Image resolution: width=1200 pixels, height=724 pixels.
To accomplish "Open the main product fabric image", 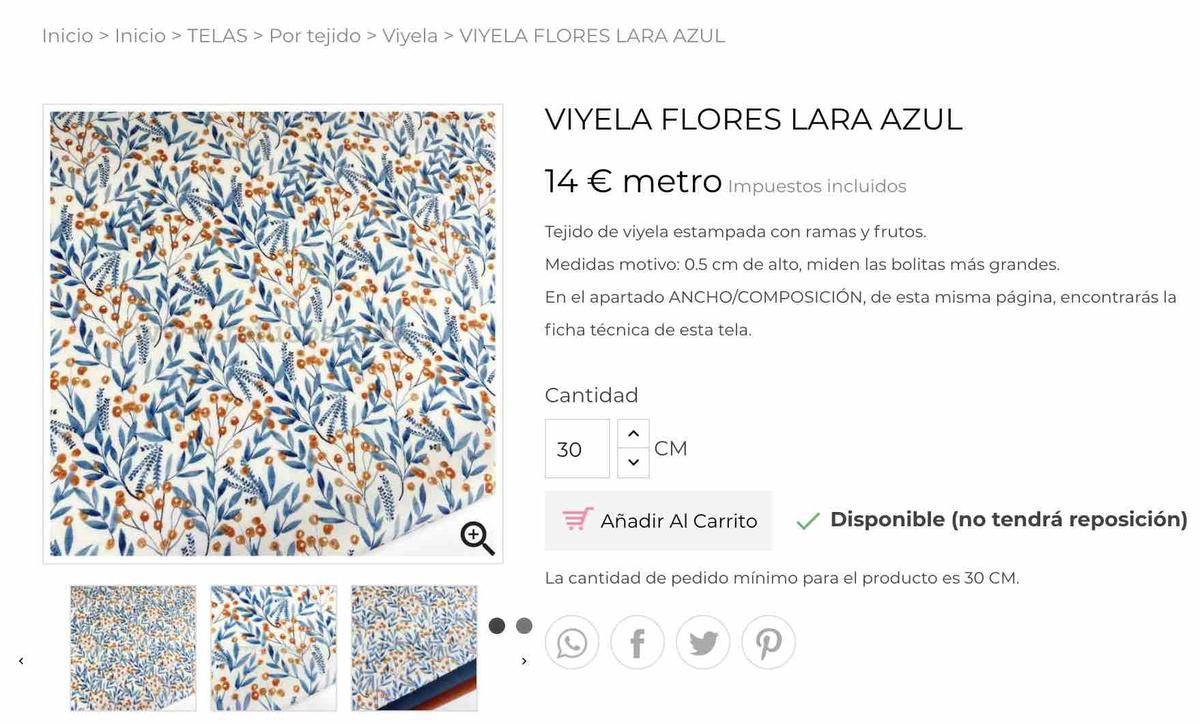I will 273,333.
